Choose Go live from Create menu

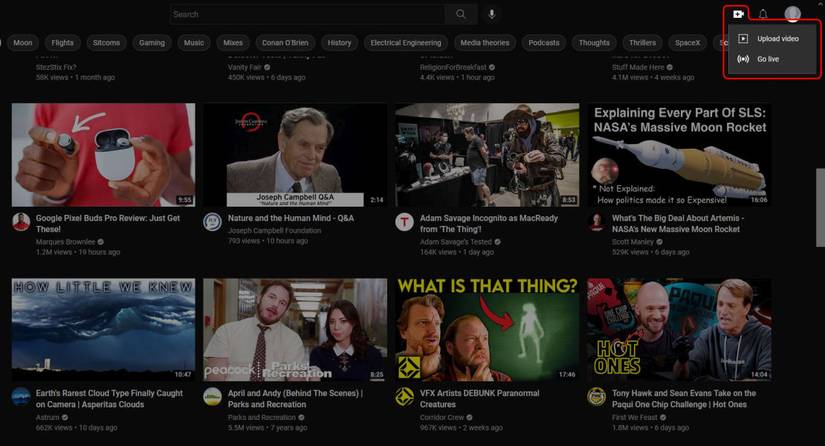[x=771, y=59]
